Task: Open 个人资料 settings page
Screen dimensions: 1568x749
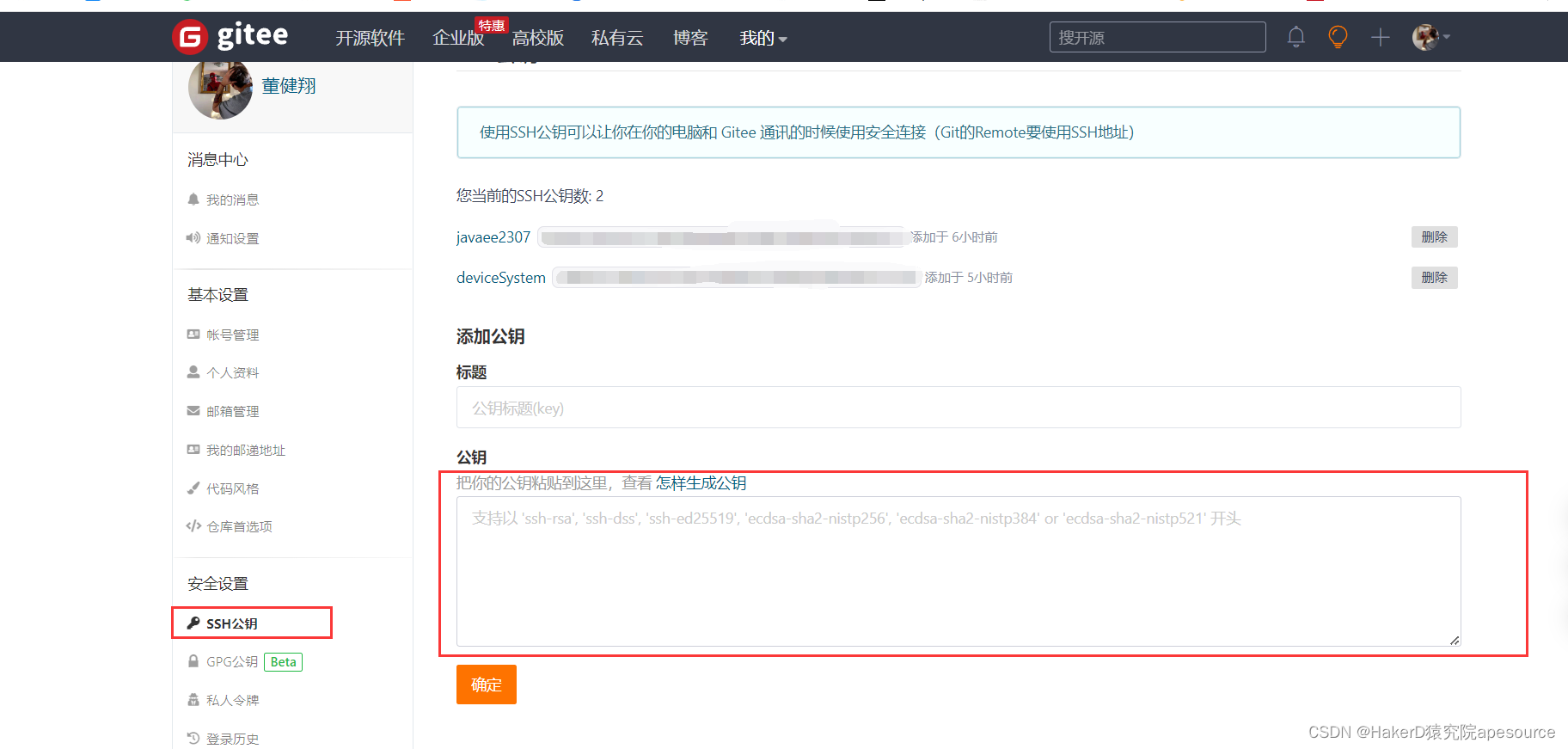Action: [x=232, y=372]
